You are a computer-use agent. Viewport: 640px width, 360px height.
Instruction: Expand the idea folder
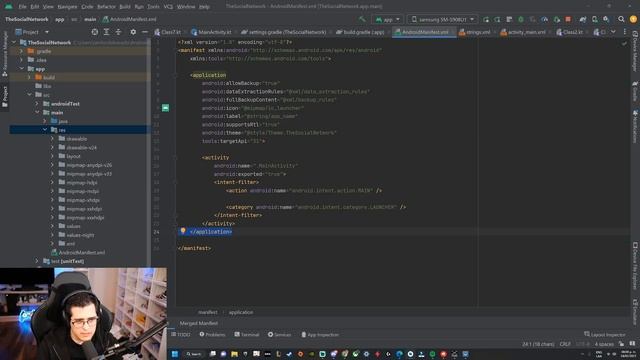[21, 60]
